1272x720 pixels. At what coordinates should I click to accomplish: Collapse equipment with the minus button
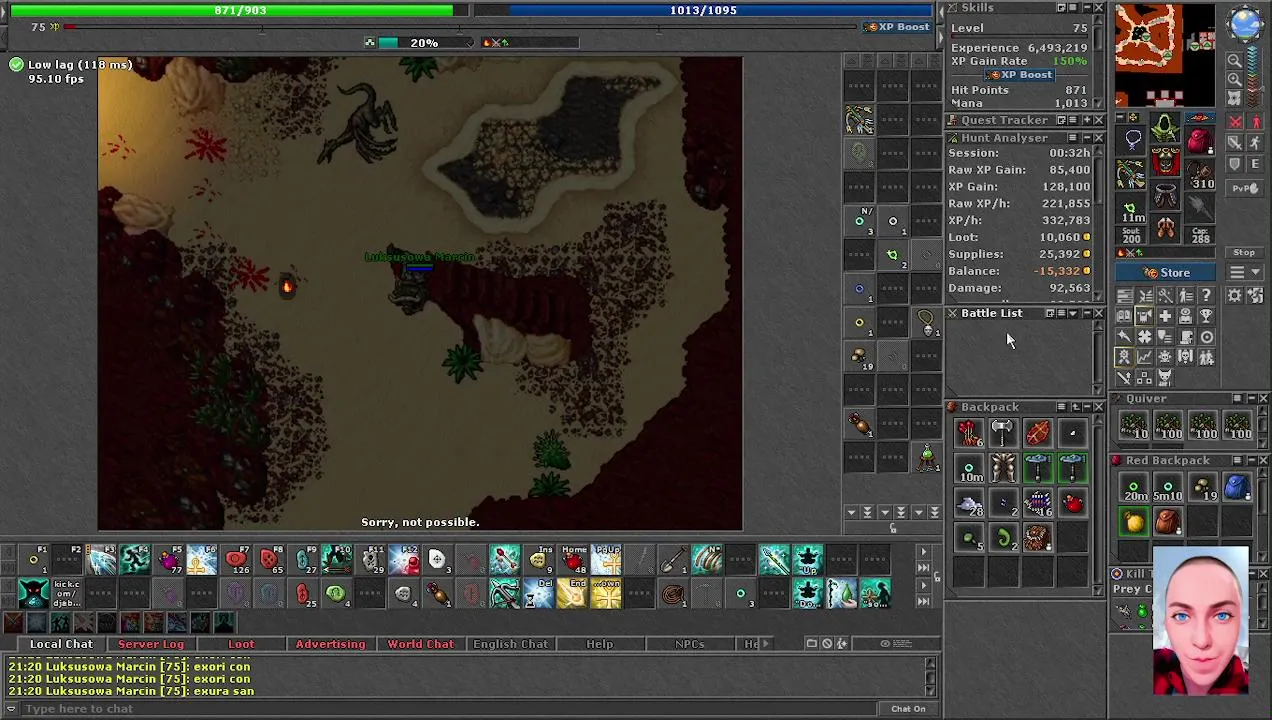point(1120,117)
